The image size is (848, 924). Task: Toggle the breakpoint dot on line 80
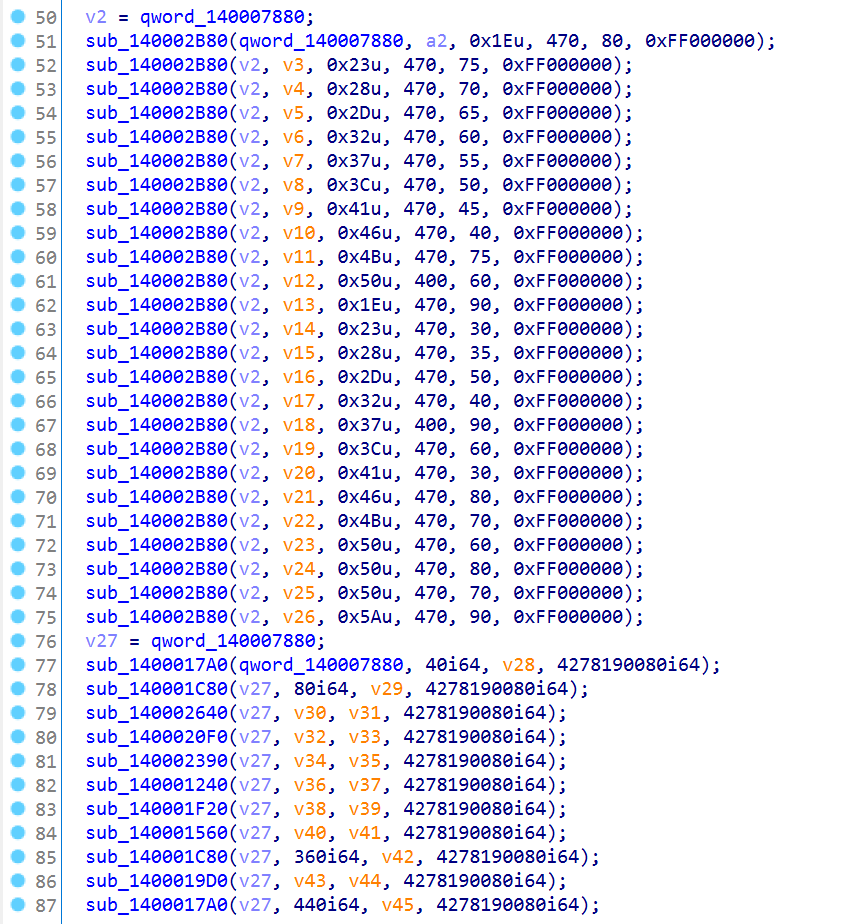(x=18, y=737)
